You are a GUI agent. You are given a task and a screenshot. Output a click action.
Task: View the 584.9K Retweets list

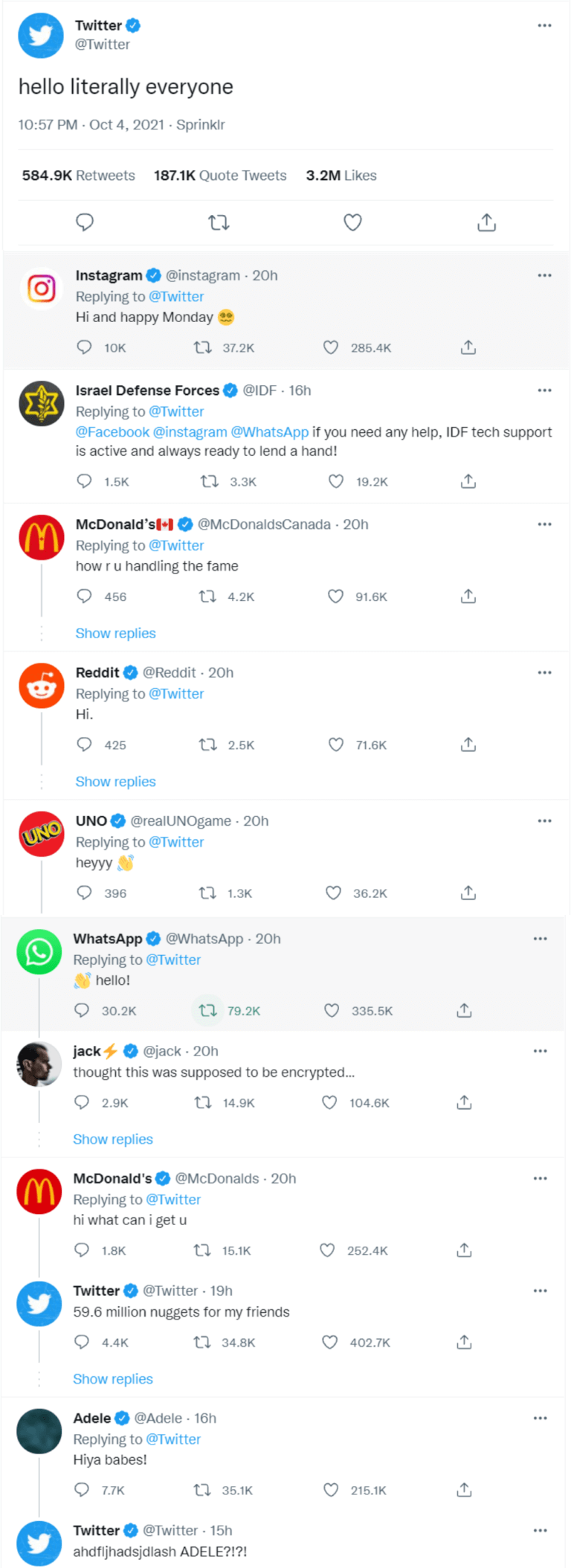pyautogui.click(x=78, y=176)
